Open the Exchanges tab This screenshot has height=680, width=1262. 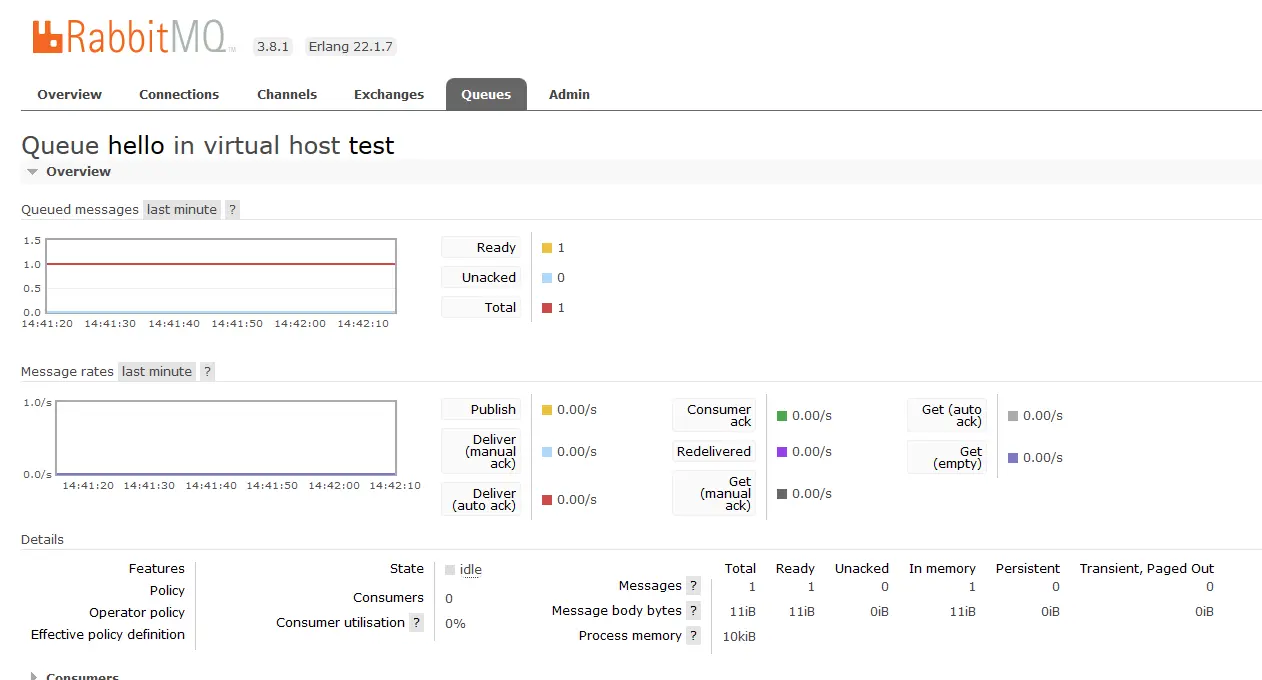point(389,94)
